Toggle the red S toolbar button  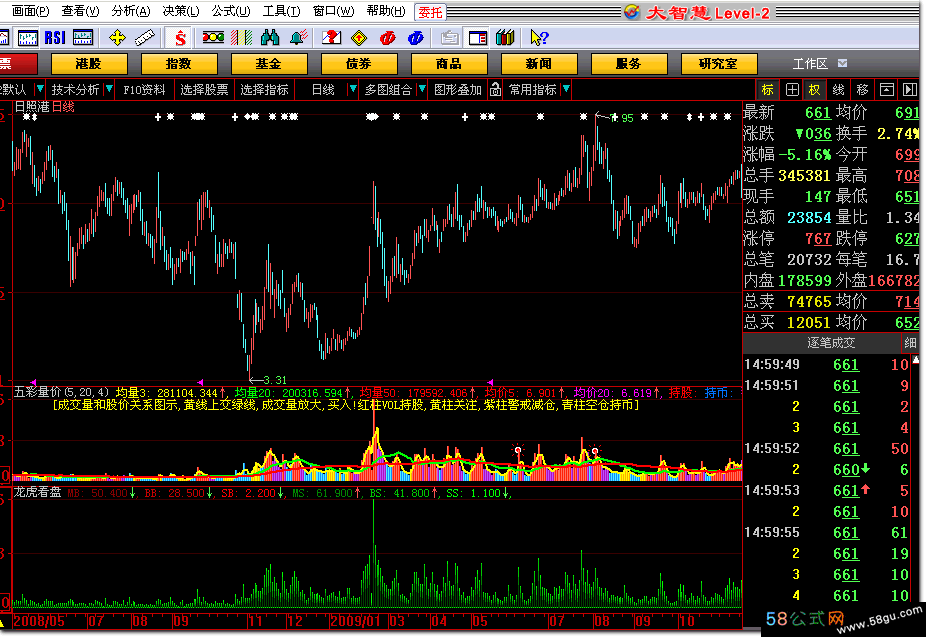[180, 38]
